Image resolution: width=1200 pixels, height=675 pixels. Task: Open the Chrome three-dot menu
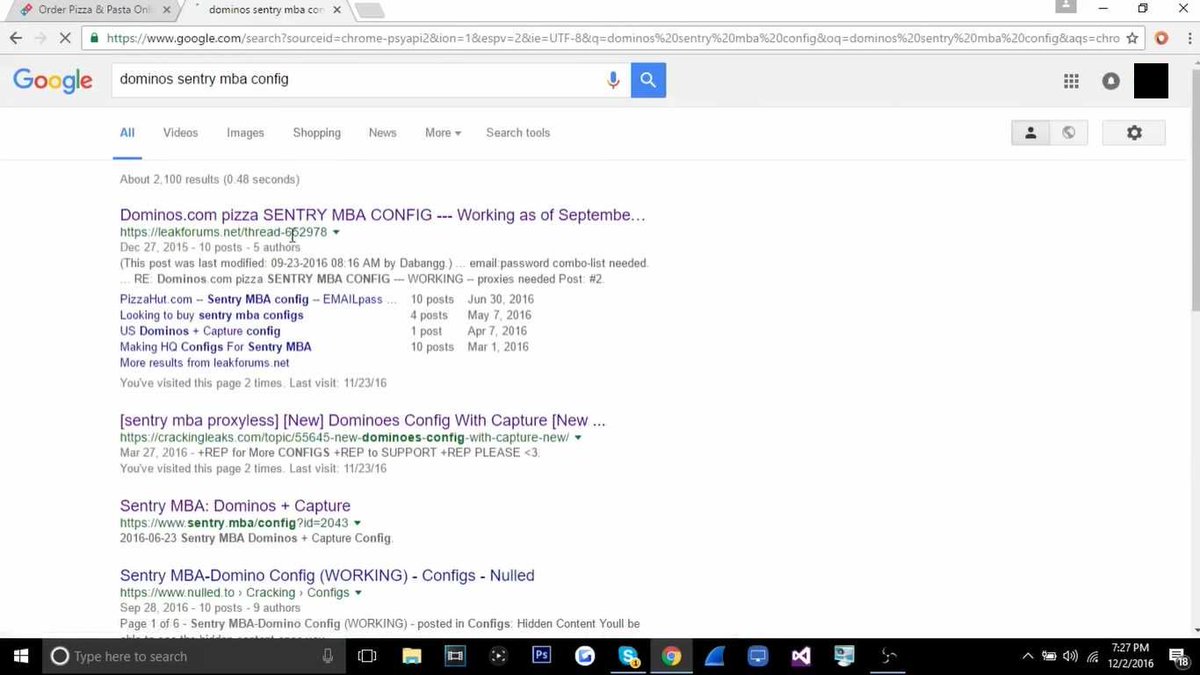1187,39
